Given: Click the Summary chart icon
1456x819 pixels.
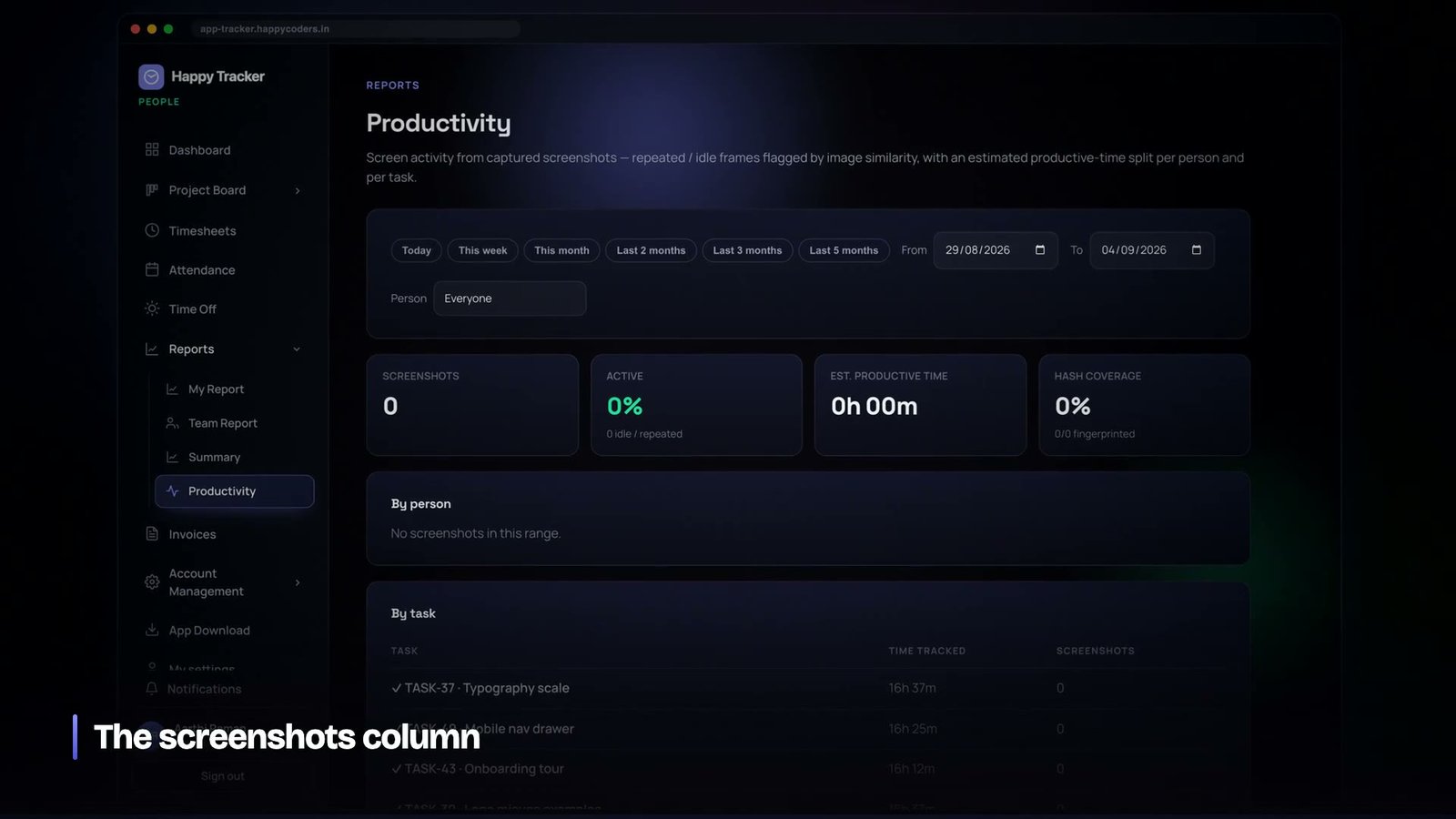Looking at the screenshot, I should tap(172, 457).
